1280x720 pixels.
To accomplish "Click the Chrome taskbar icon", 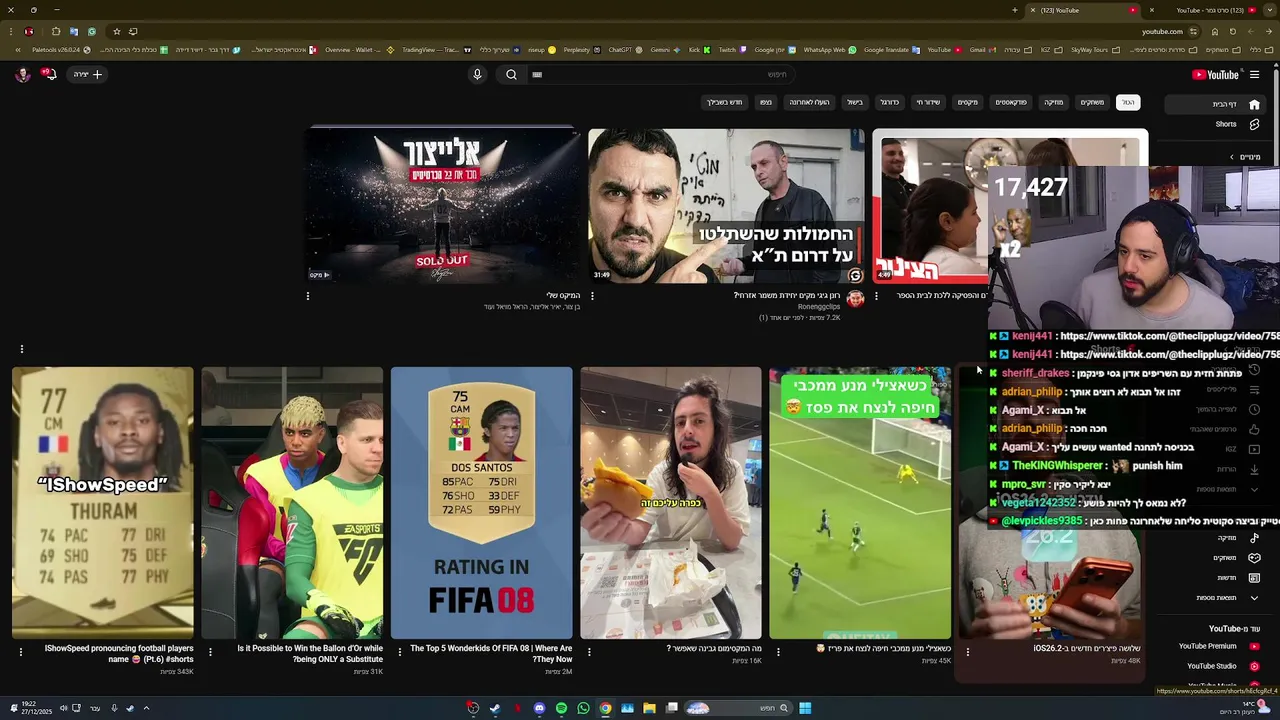I will click(605, 708).
